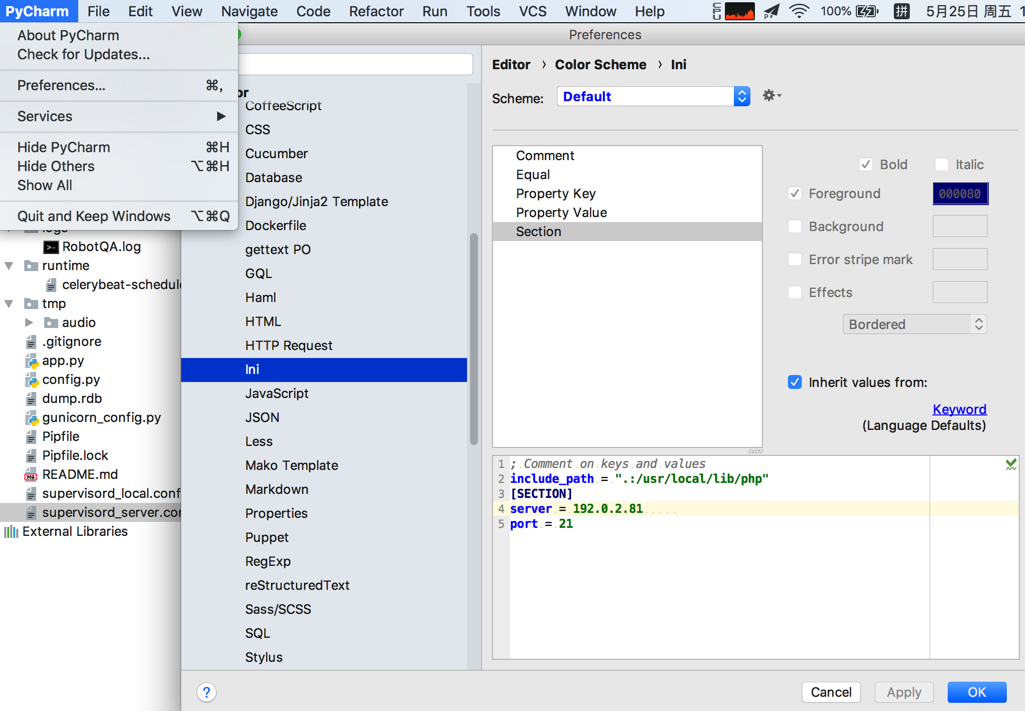Click the RobotQA.log file icon
This screenshot has width=1025, height=711.
tap(51, 247)
